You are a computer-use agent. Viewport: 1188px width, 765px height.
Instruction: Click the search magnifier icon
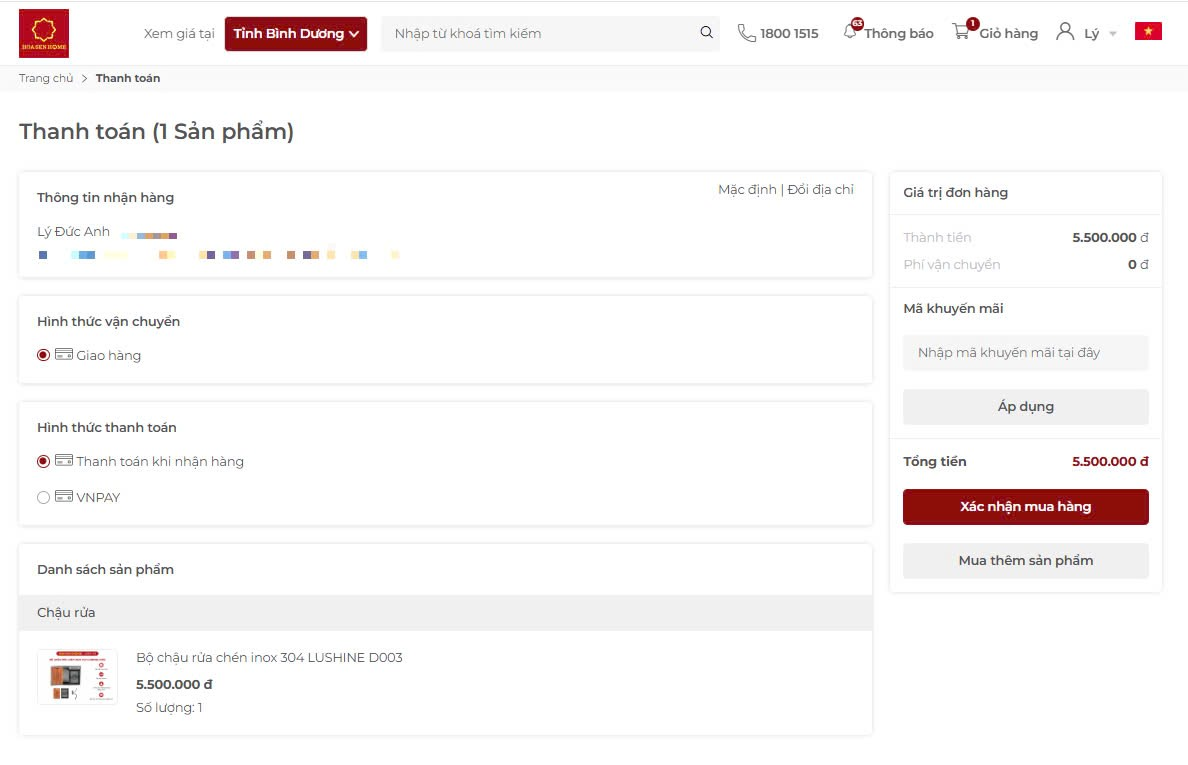click(706, 33)
